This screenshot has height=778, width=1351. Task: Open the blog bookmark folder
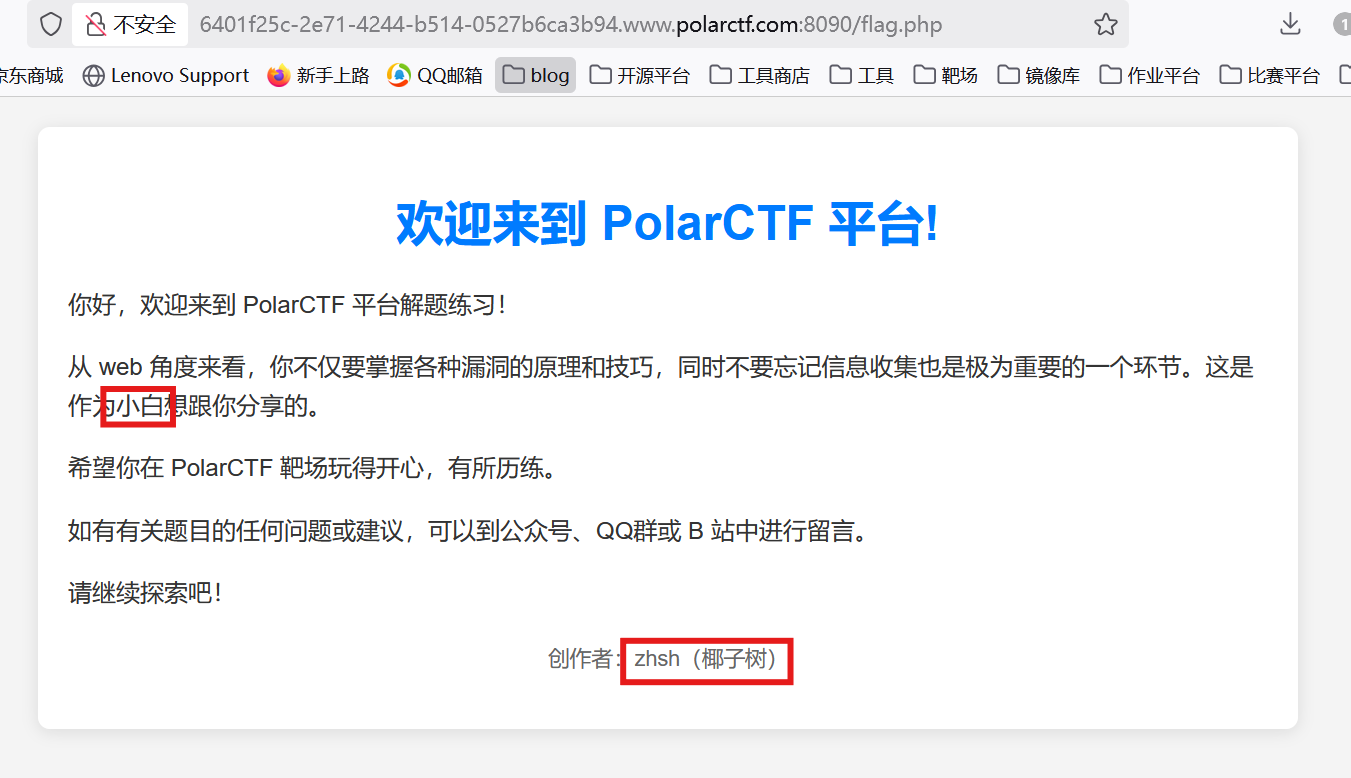(535, 75)
